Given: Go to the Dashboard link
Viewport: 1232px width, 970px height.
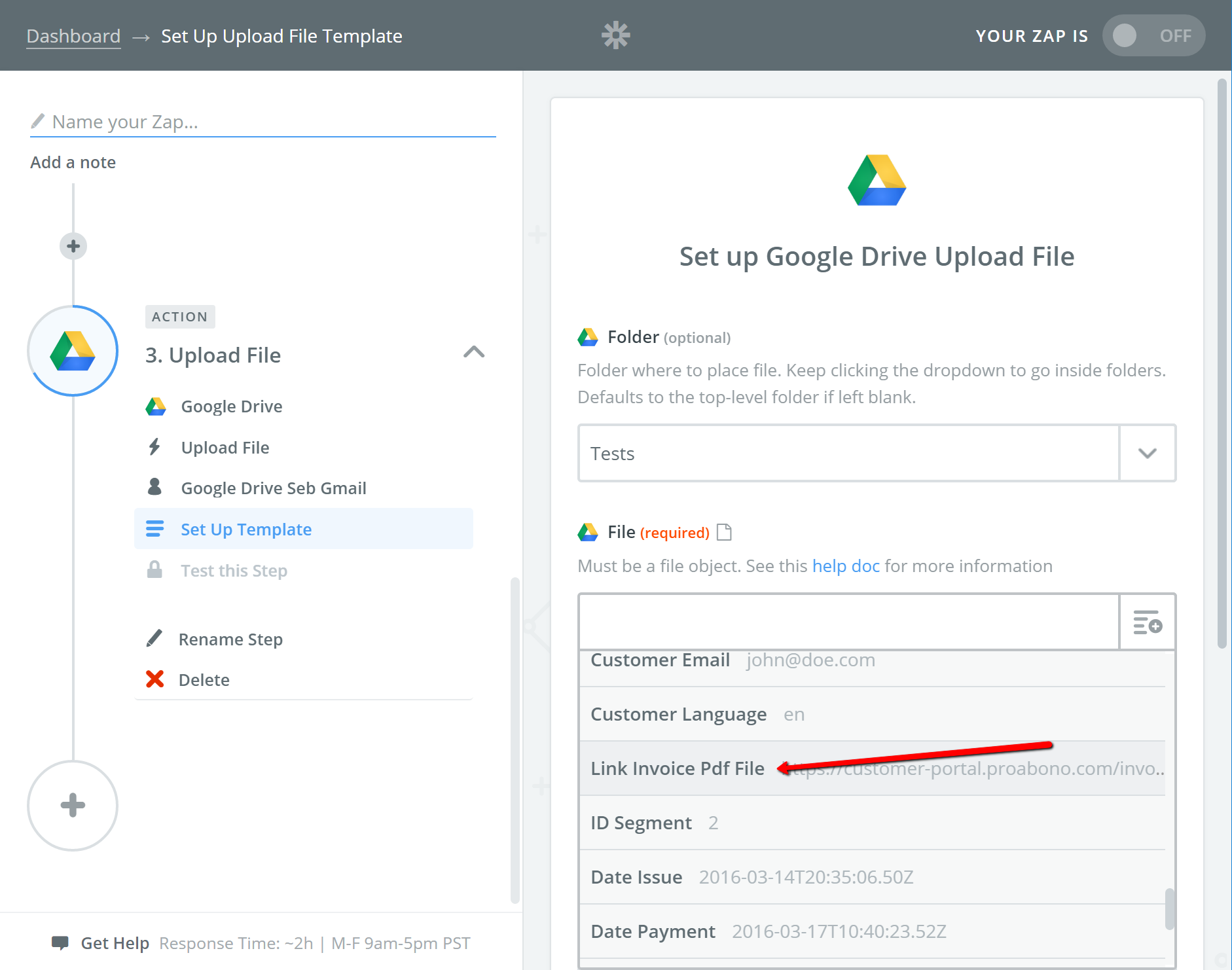Looking at the screenshot, I should click(73, 36).
